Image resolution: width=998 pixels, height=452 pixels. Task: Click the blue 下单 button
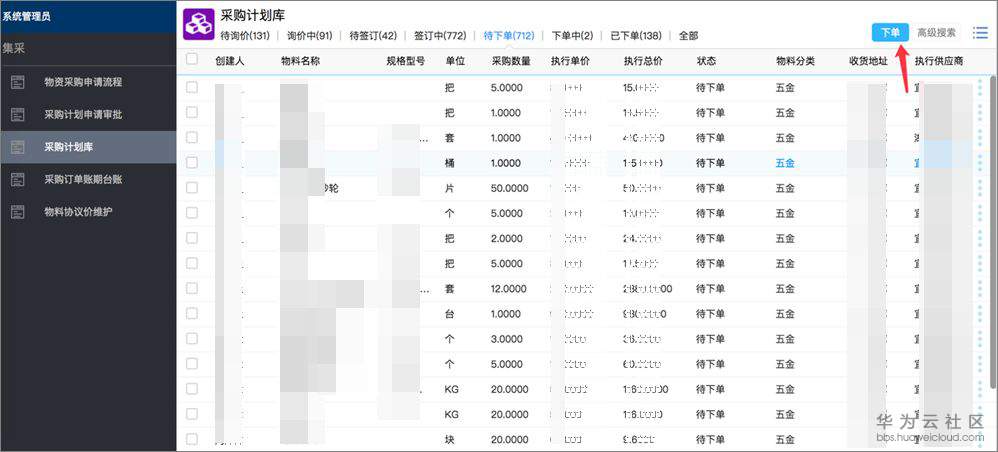(x=890, y=32)
